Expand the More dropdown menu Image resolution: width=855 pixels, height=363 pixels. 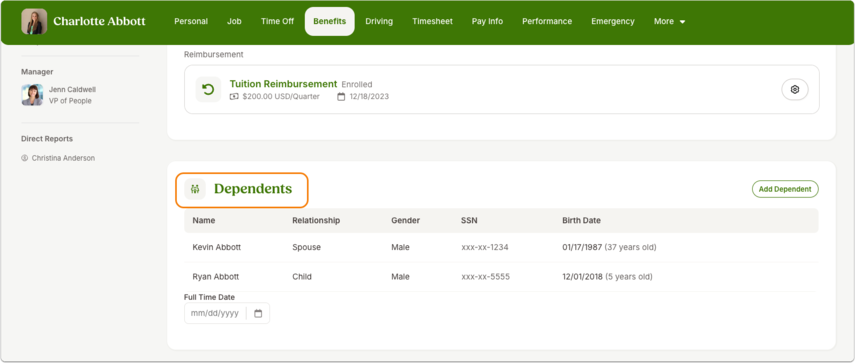[669, 21]
